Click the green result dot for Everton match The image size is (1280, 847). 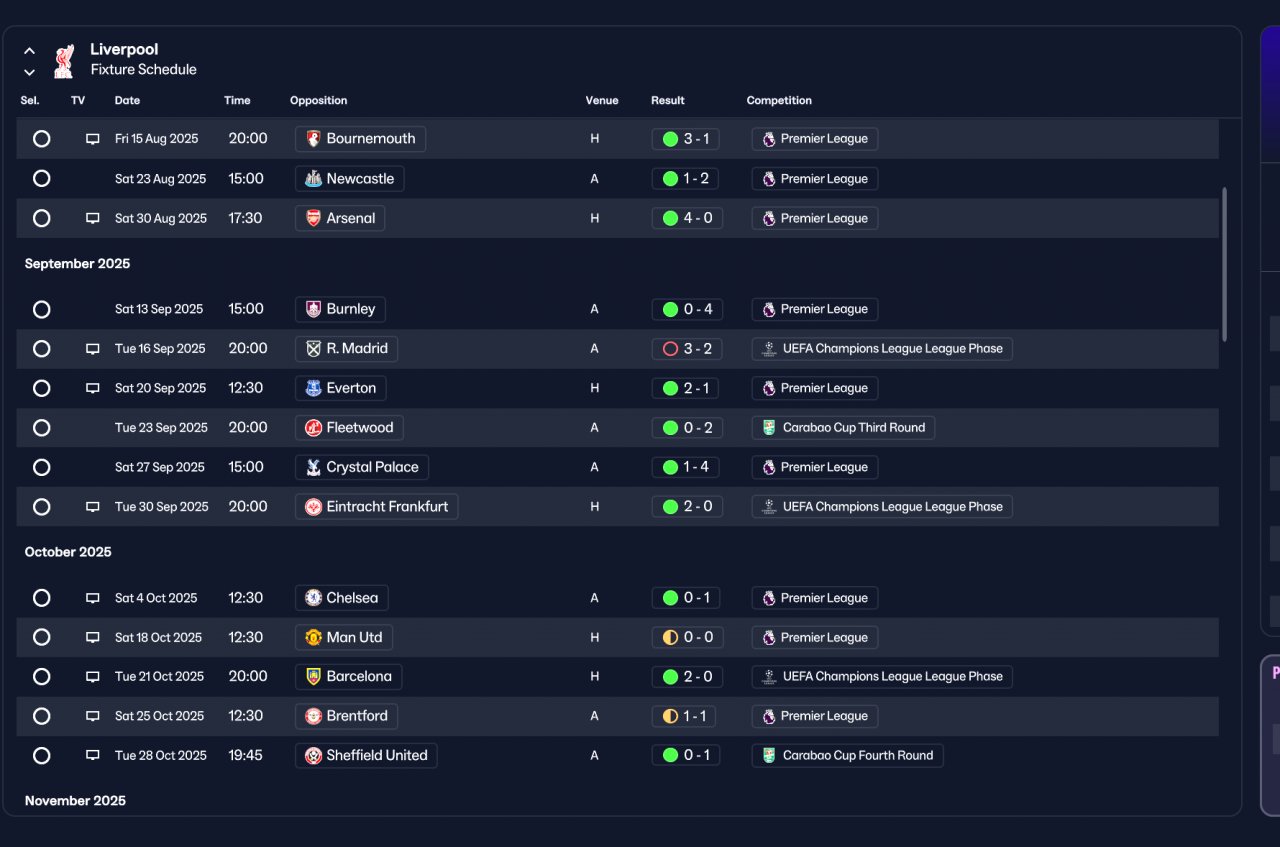[x=670, y=388]
